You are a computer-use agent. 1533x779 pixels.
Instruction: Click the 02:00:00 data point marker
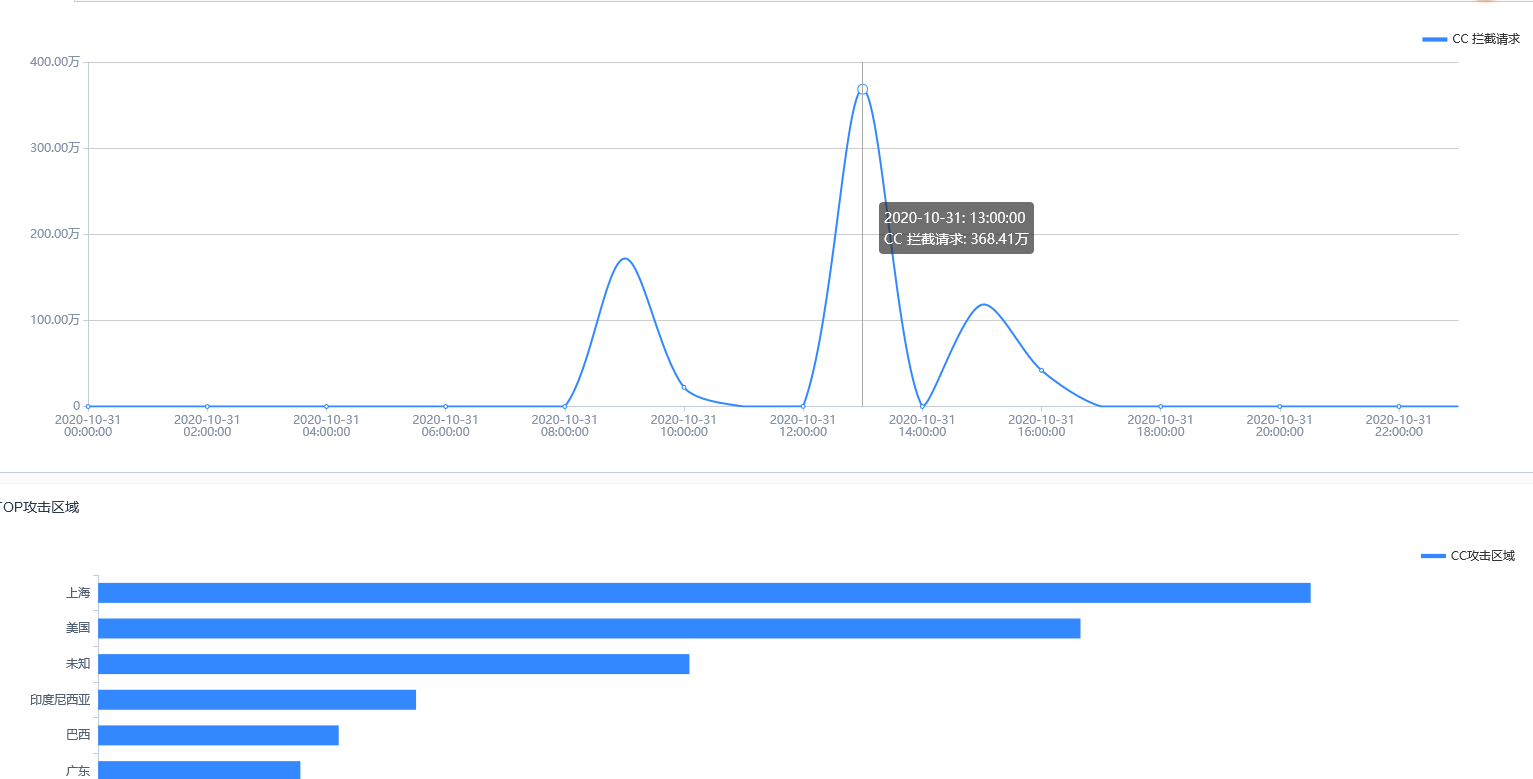coord(207,406)
